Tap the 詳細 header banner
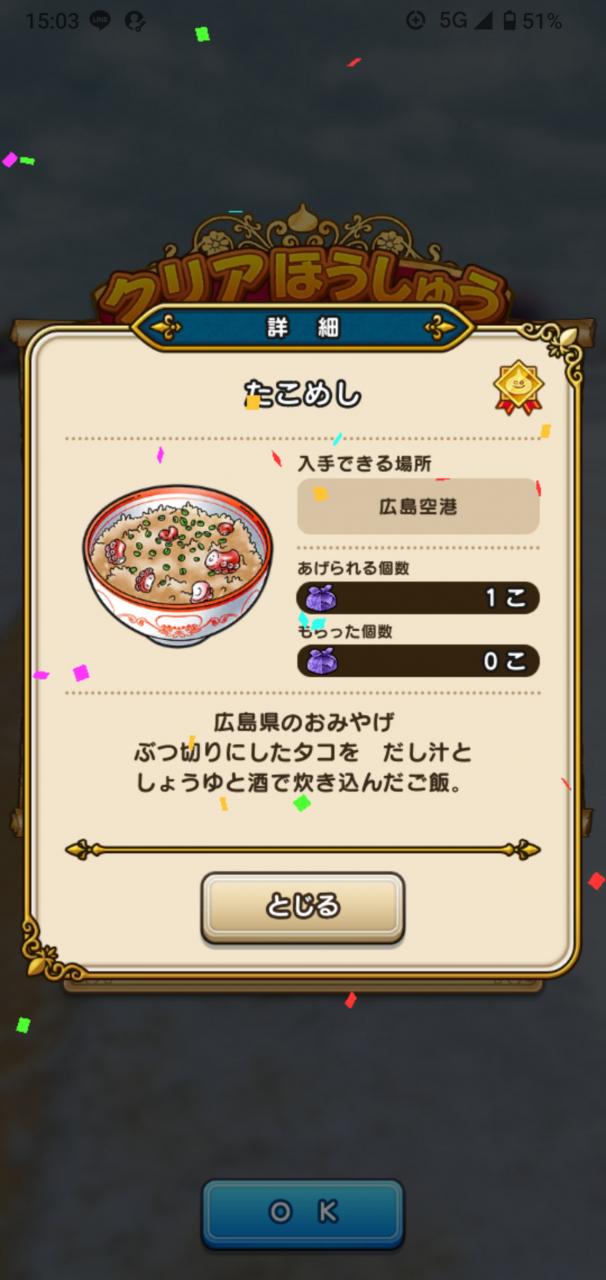The image size is (606, 1280). click(303, 328)
